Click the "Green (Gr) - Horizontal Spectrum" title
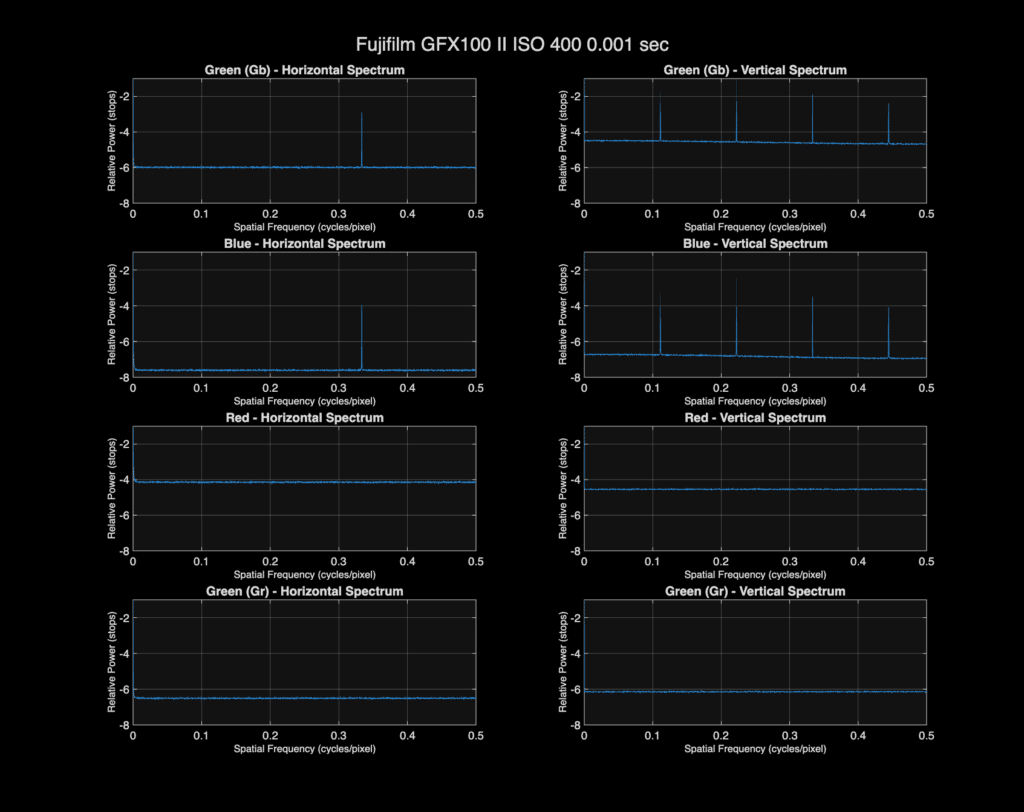1024x812 pixels. click(304, 591)
